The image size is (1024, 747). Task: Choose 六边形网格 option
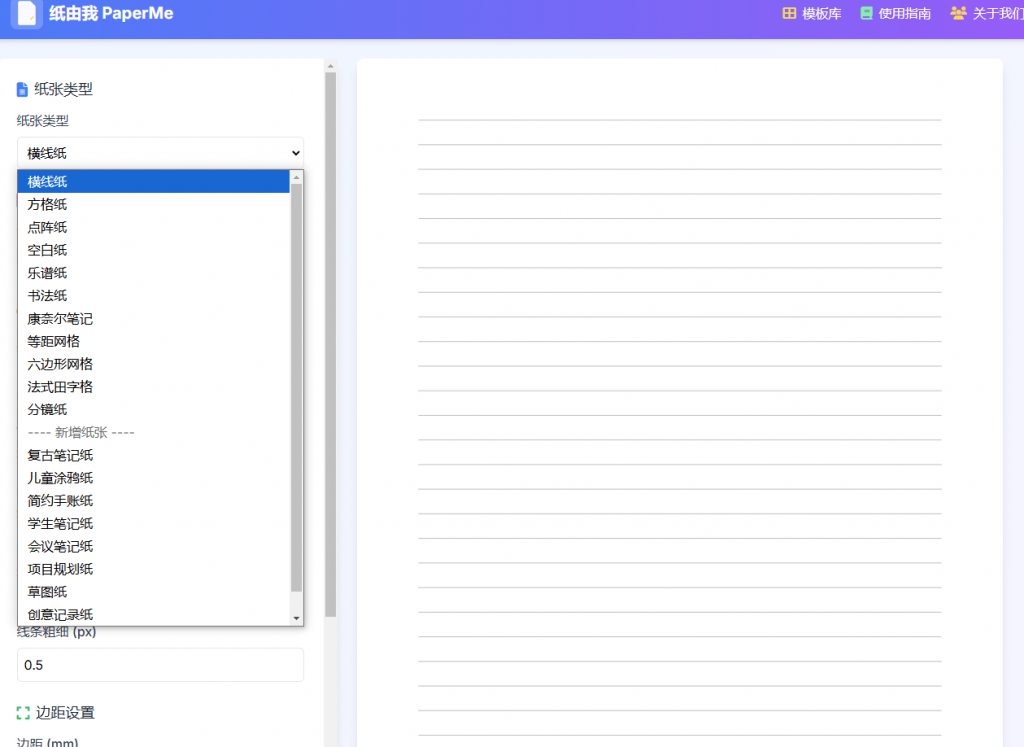60,364
